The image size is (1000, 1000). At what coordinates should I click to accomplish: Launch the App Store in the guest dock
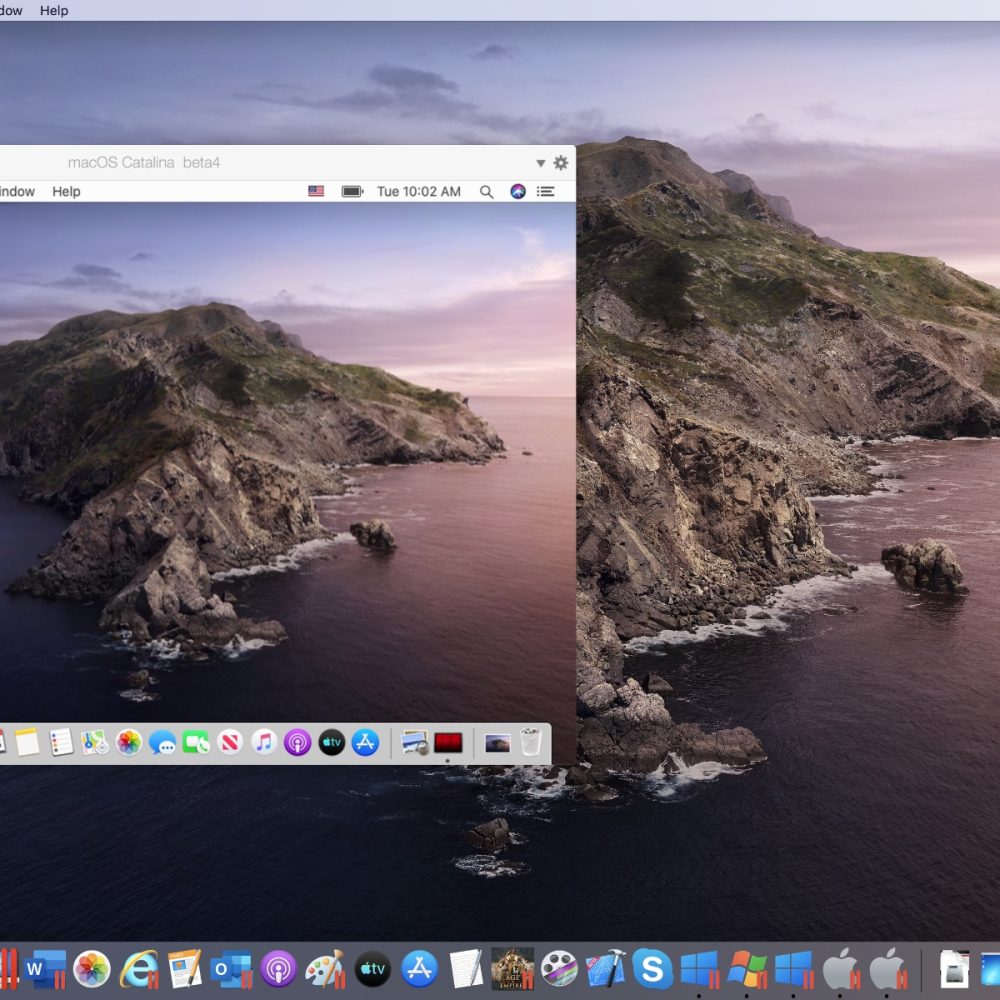point(365,744)
